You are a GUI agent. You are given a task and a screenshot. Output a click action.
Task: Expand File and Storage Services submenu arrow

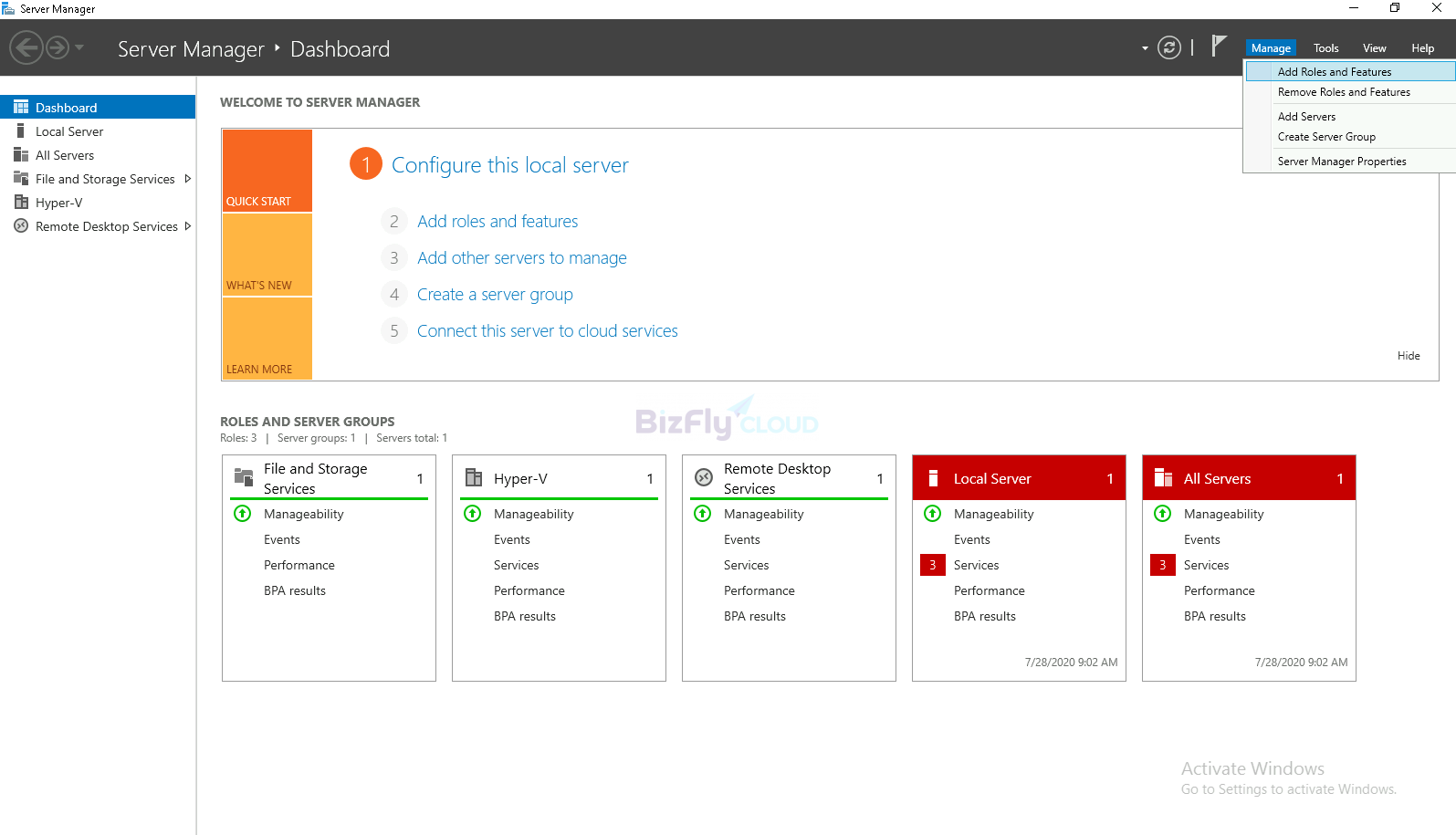pyautogui.click(x=188, y=179)
